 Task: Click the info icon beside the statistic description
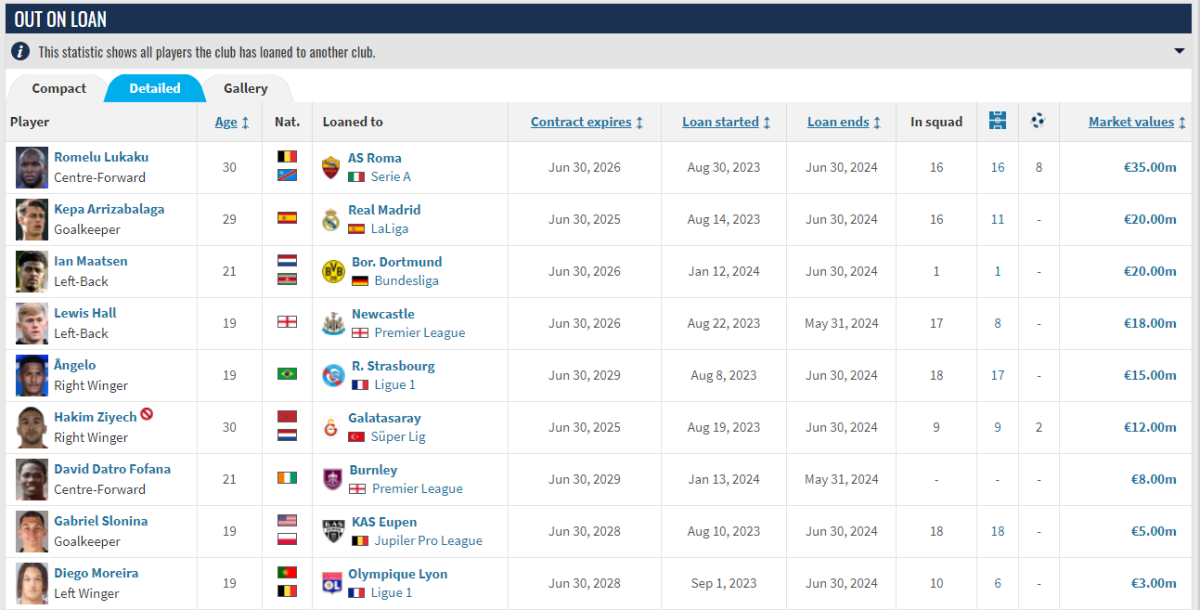pyautogui.click(x=20, y=51)
